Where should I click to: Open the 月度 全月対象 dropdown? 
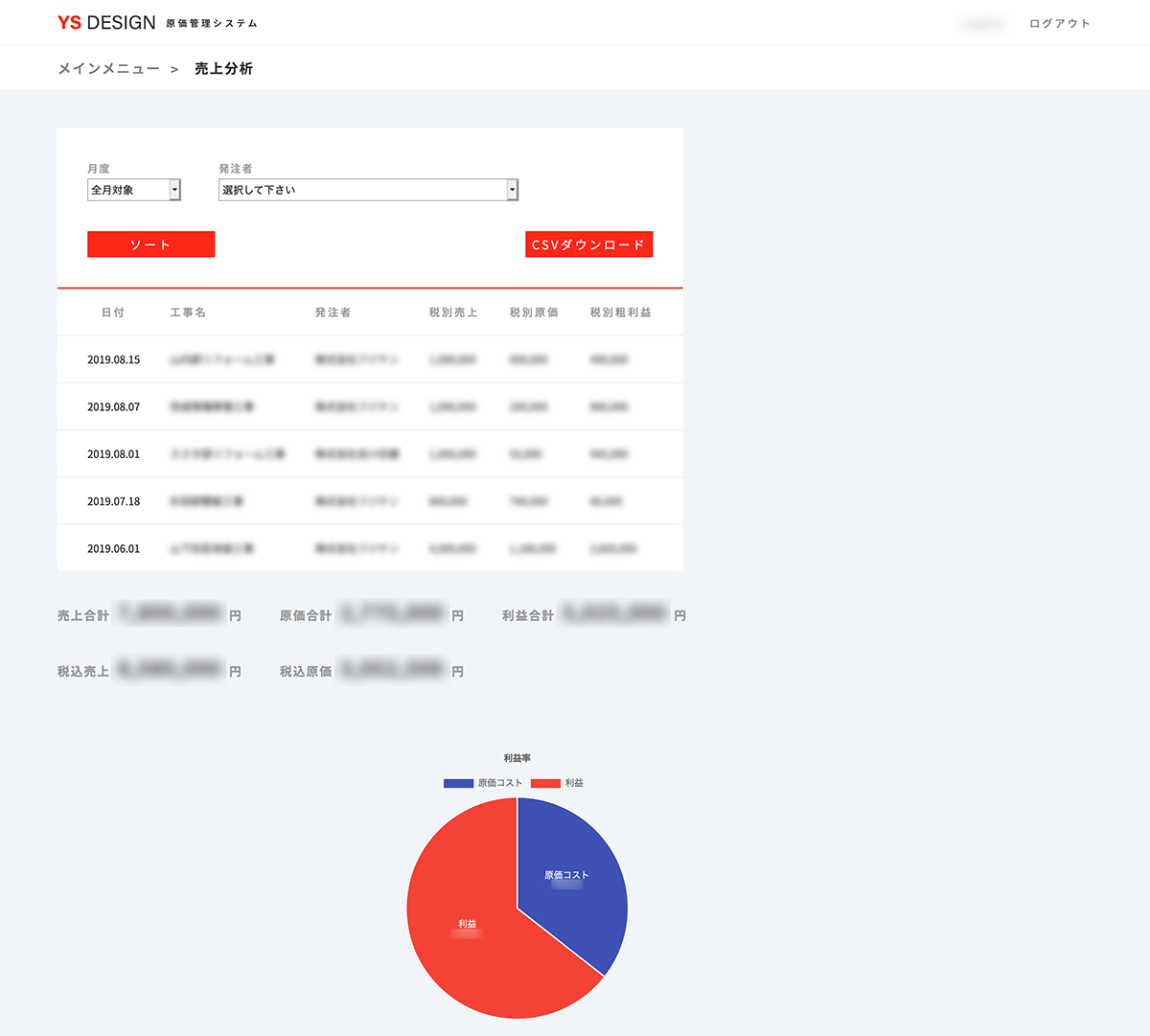[134, 190]
